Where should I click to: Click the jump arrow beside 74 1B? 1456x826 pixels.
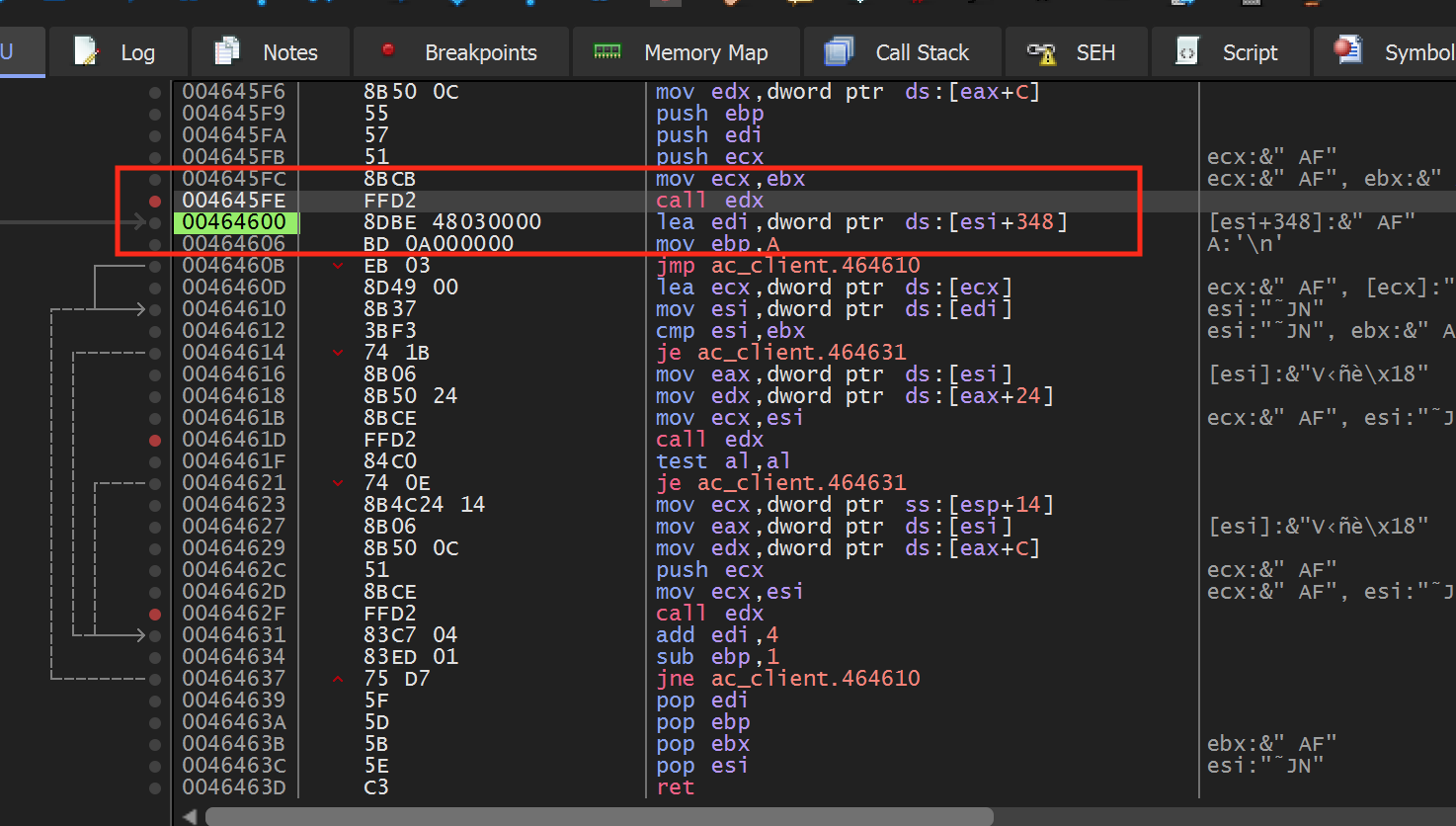pyautogui.click(x=338, y=353)
